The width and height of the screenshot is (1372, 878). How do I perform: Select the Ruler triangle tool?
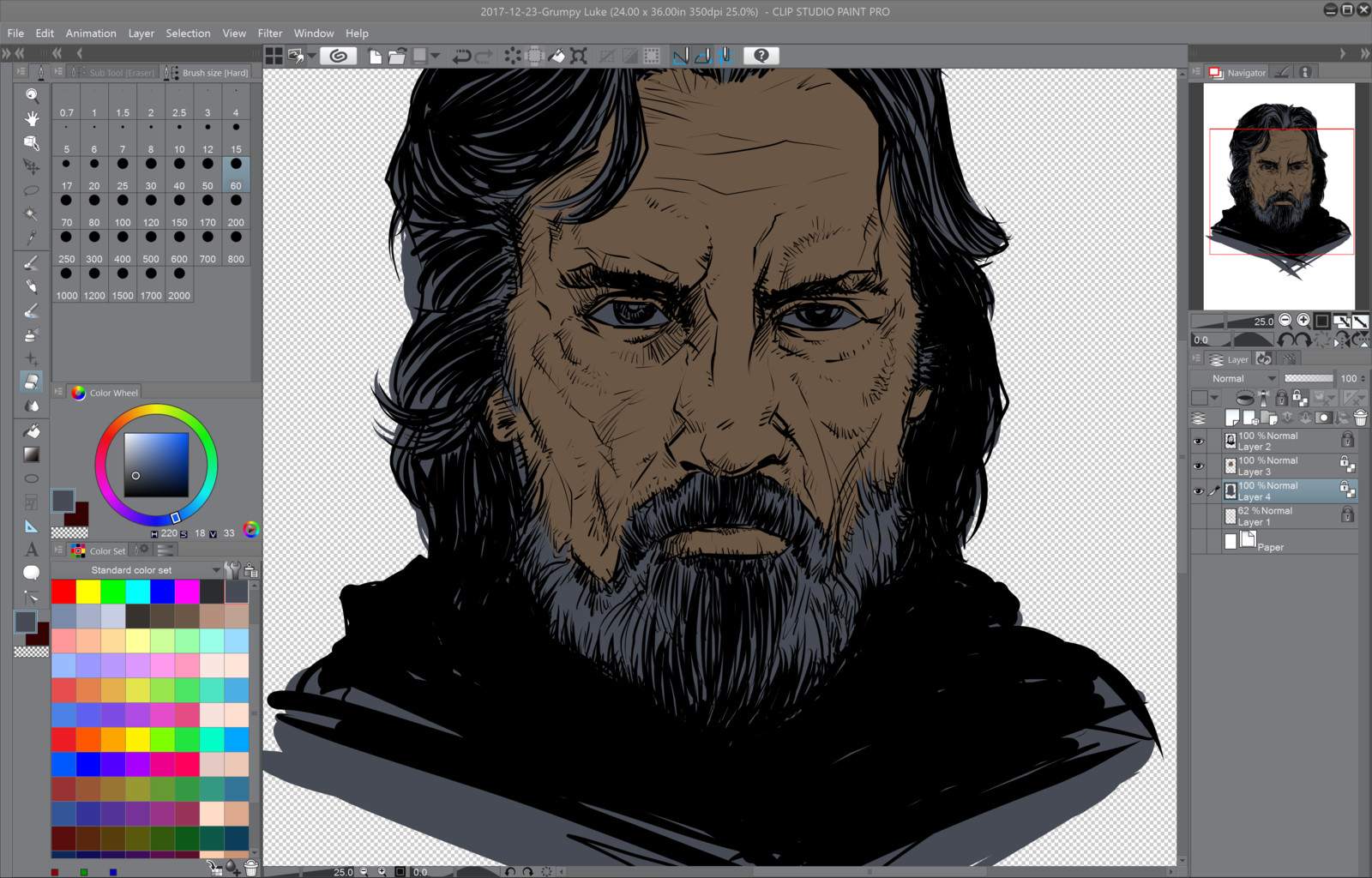(x=32, y=526)
